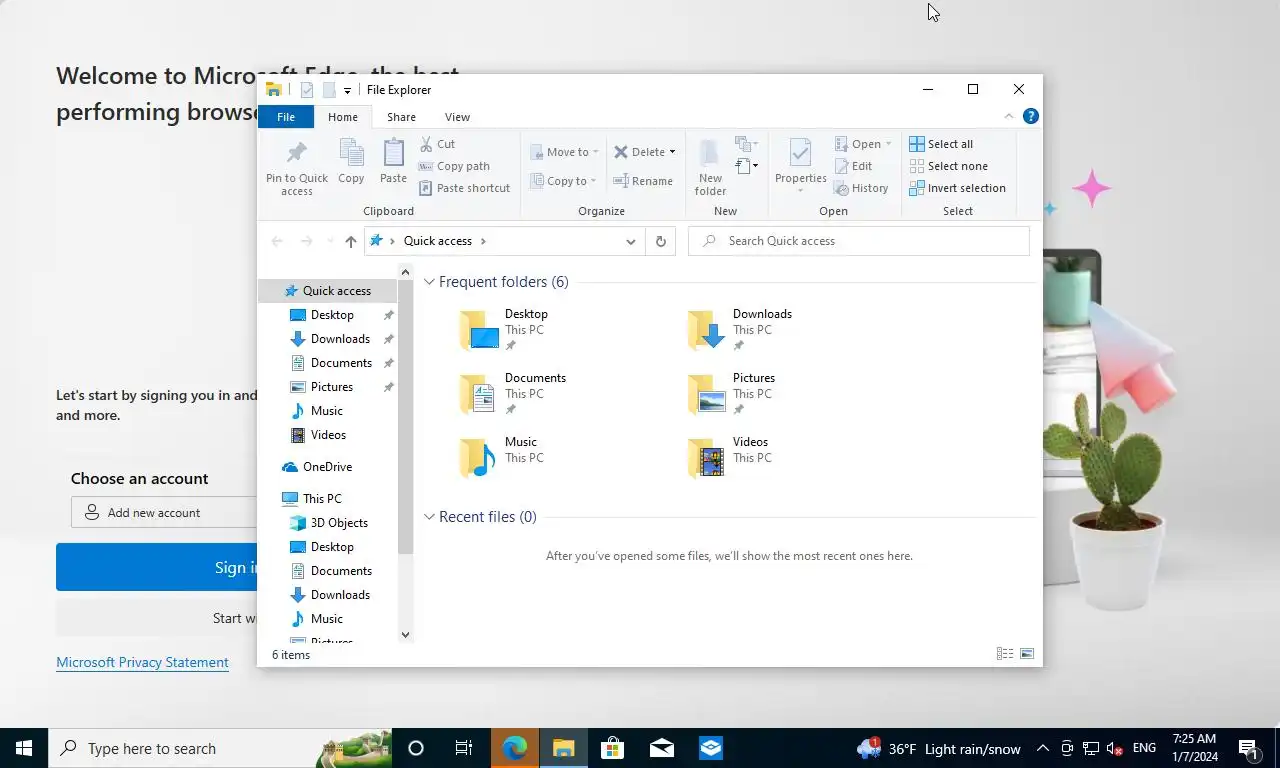Viewport: 1280px width, 768px height.
Task: Click the File Explorer Help icon
Action: pos(1031,116)
